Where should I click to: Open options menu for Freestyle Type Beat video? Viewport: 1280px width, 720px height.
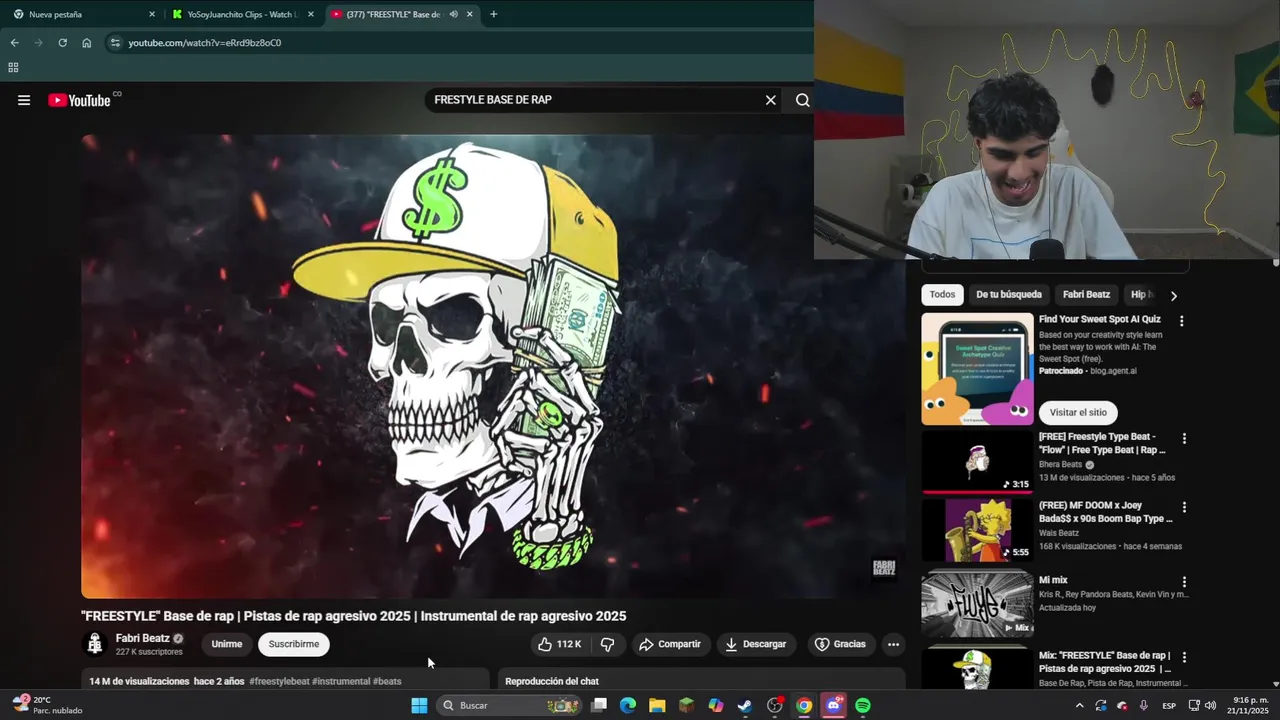[1184, 438]
